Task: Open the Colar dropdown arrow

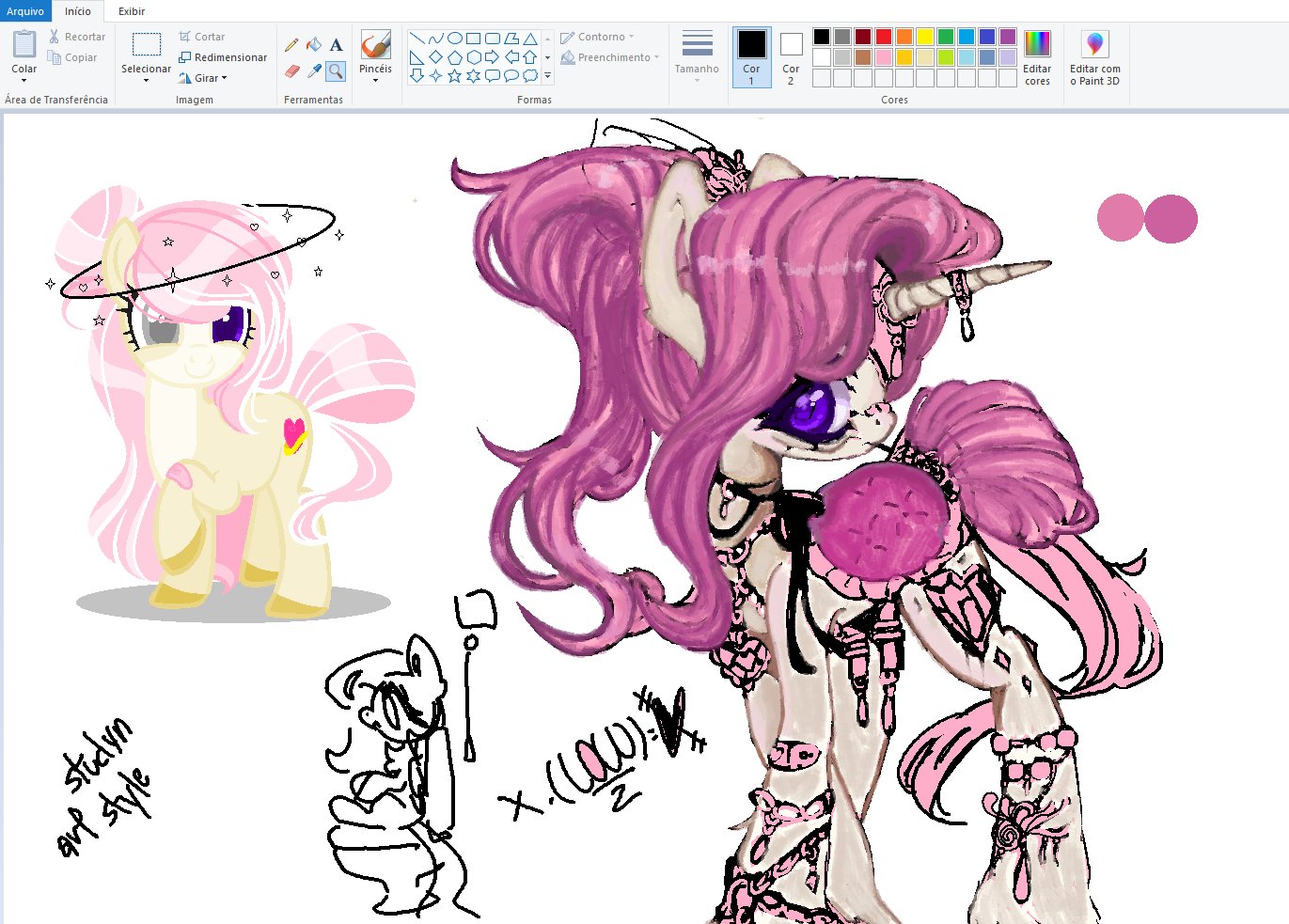Action: click(x=24, y=81)
